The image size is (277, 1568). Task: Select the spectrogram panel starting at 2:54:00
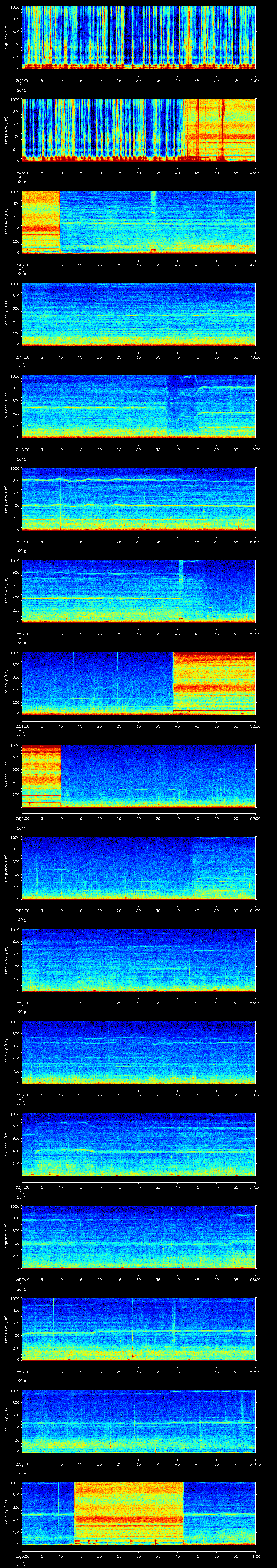pos(139,960)
